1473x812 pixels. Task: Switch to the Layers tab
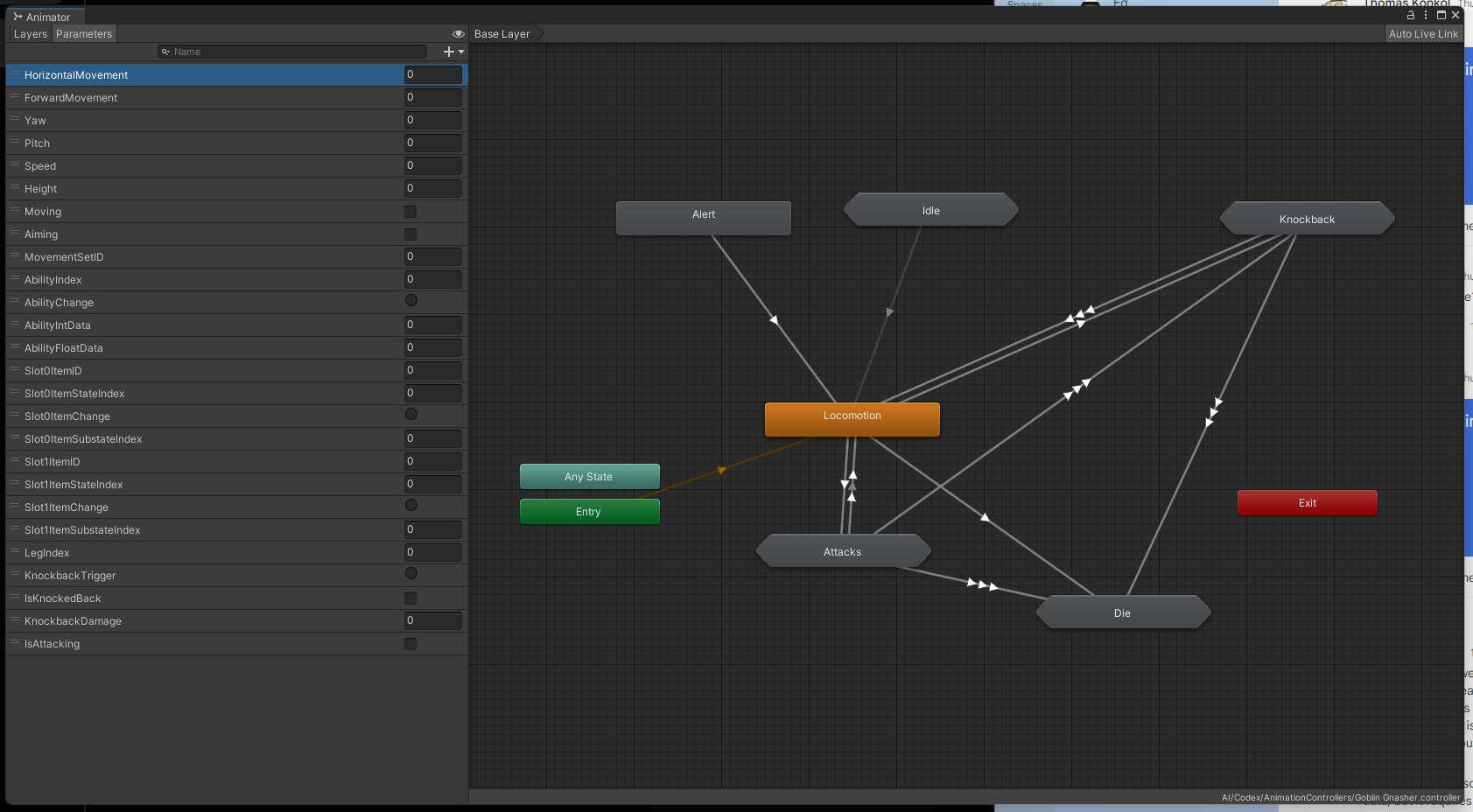coord(31,34)
